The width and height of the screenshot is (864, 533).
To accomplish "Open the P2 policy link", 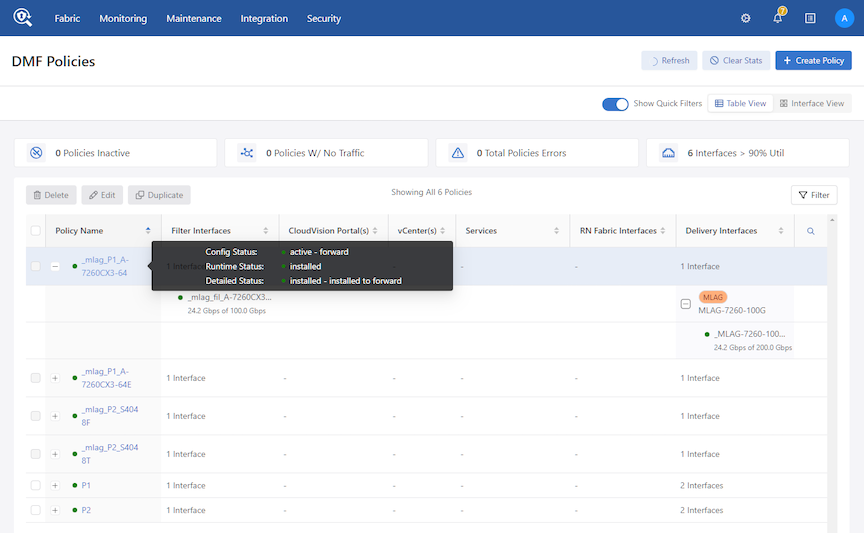I will click(86, 510).
